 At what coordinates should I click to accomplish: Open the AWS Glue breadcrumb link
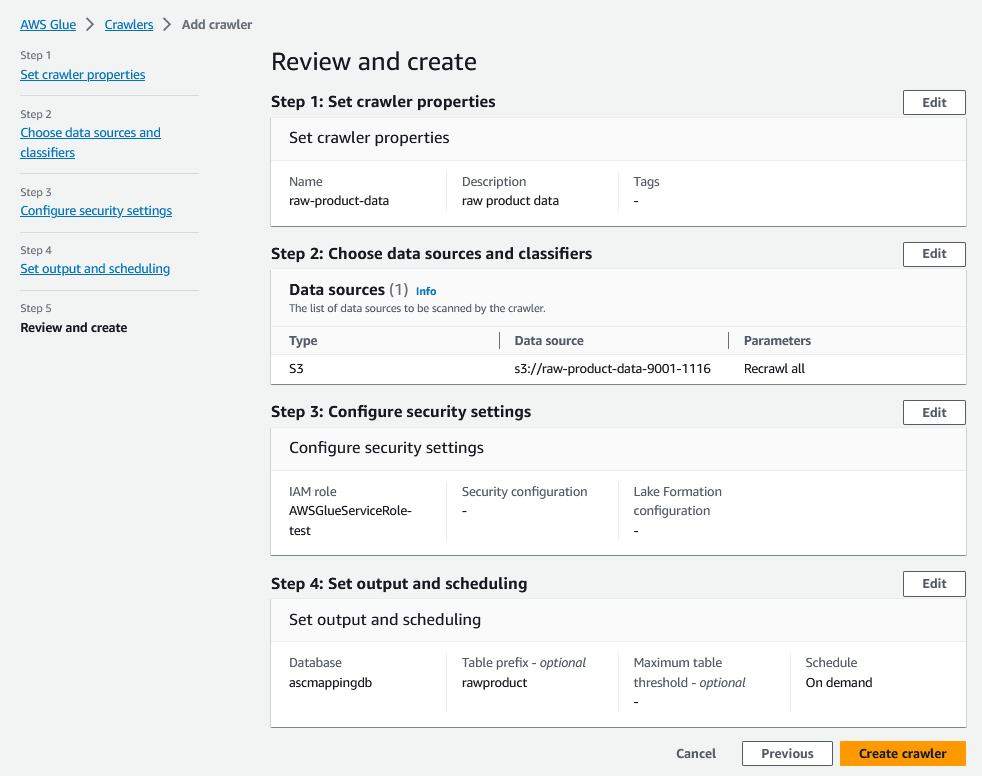[48, 24]
